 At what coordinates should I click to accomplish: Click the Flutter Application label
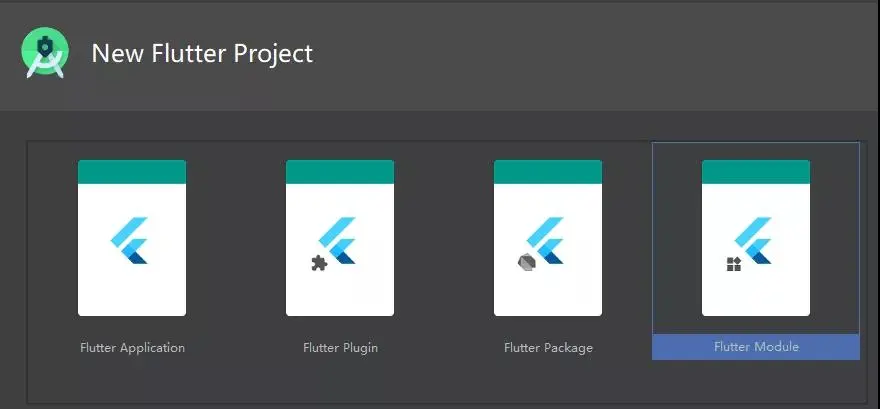pyautogui.click(x=132, y=348)
